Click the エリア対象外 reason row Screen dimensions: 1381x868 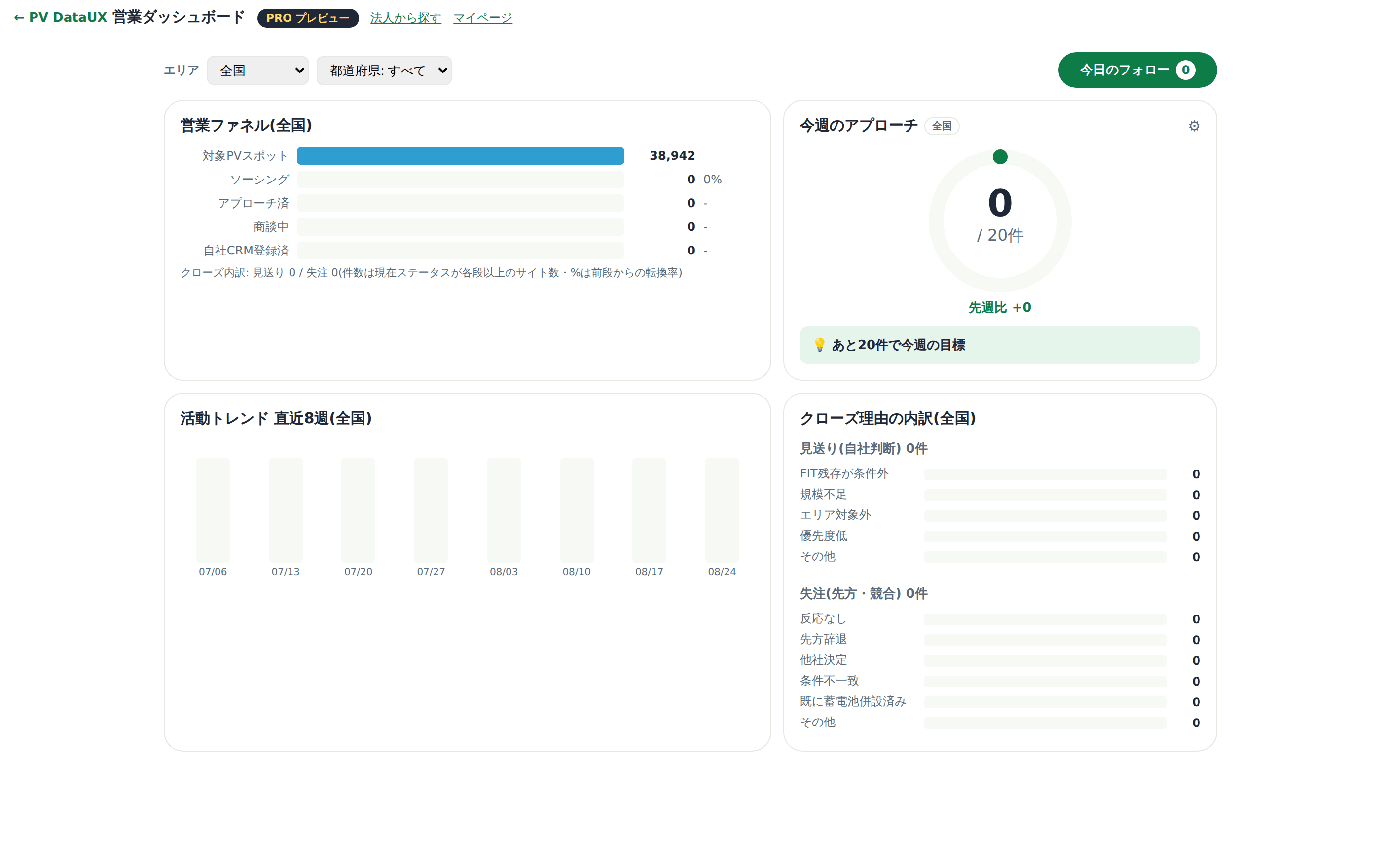[1000, 515]
